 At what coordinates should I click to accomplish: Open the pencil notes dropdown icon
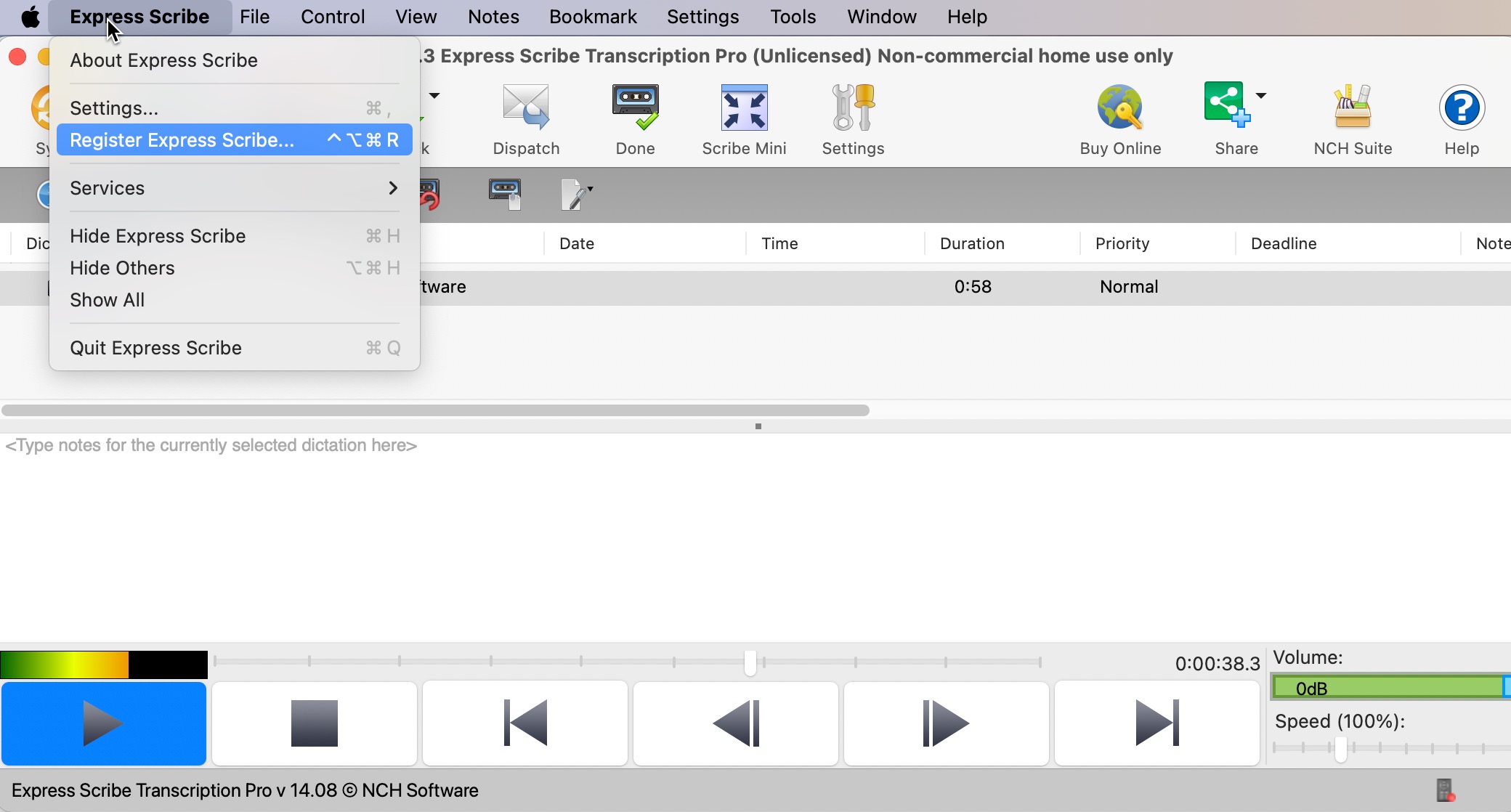point(576,194)
